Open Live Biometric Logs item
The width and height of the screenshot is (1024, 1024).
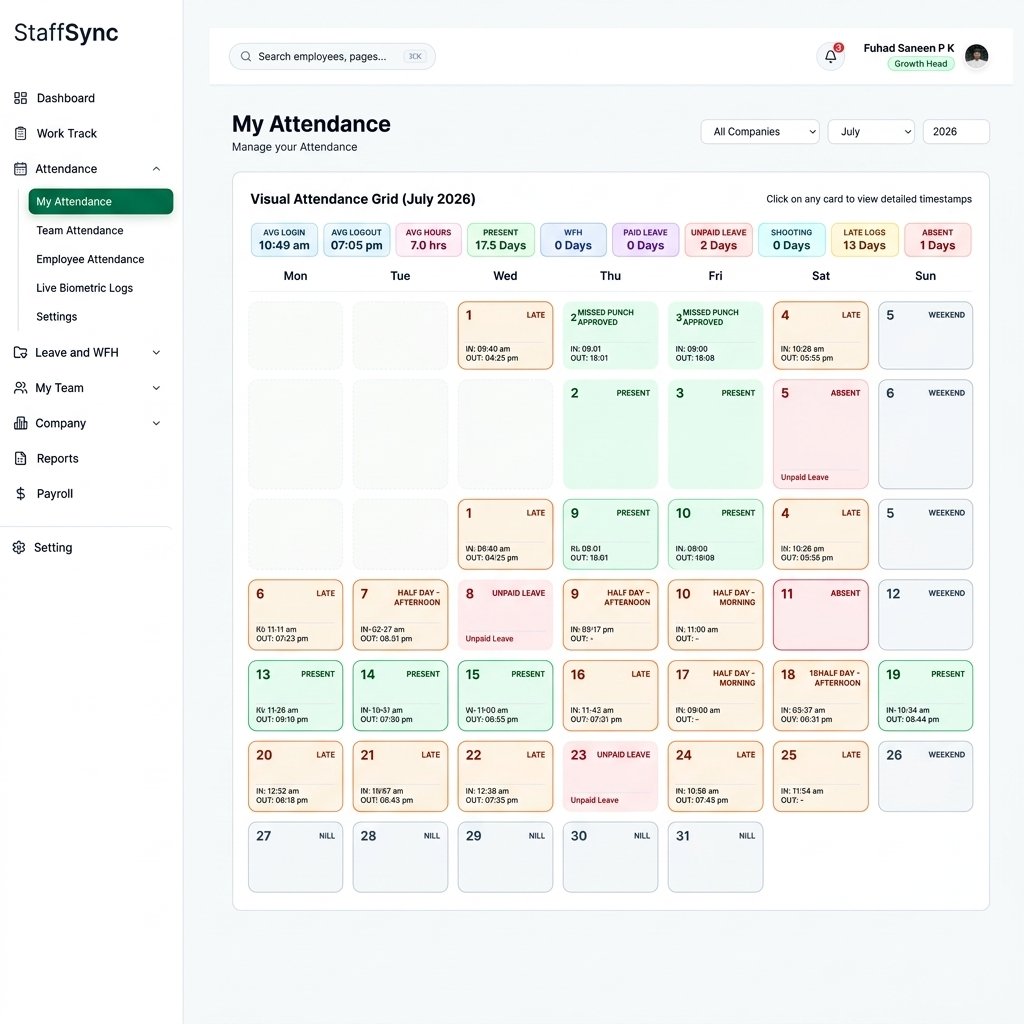point(84,288)
